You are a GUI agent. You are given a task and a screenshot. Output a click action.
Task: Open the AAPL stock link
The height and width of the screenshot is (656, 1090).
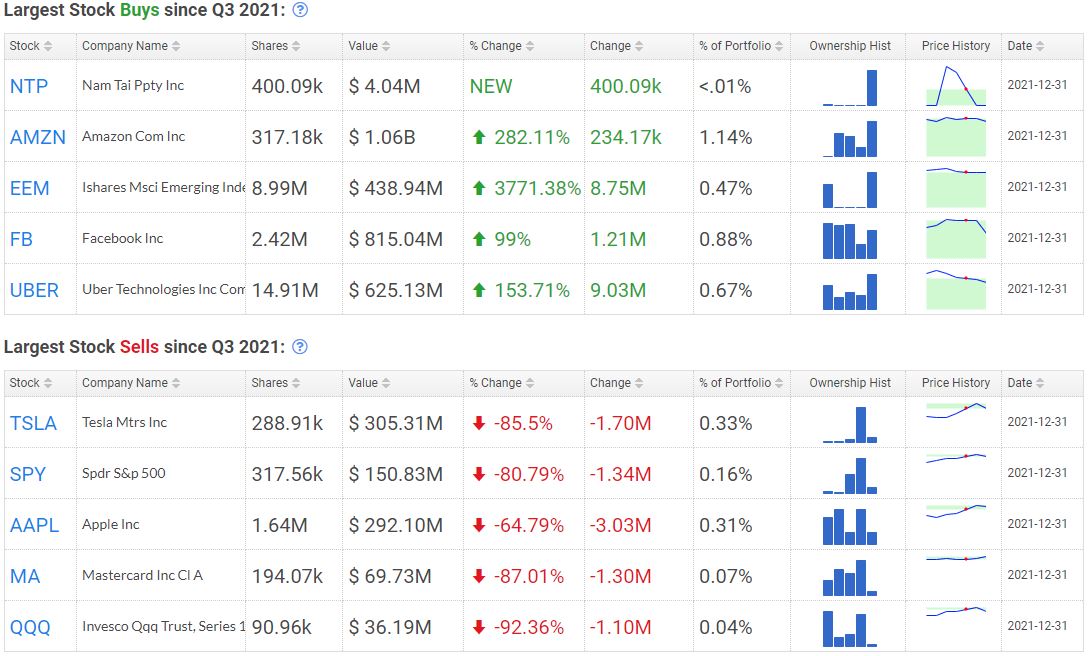tap(34, 525)
